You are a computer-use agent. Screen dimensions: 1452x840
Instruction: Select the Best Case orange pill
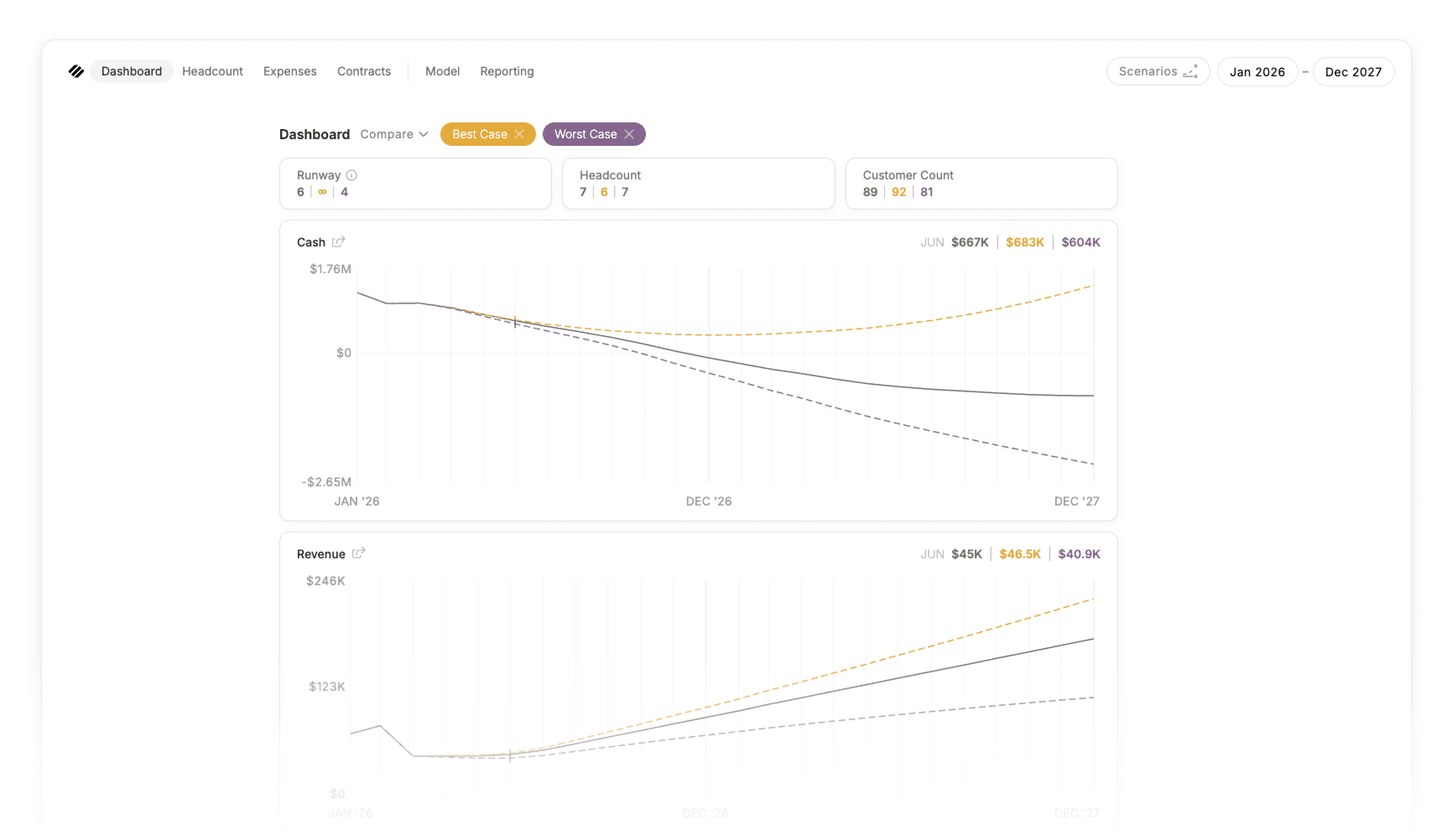[x=487, y=134]
